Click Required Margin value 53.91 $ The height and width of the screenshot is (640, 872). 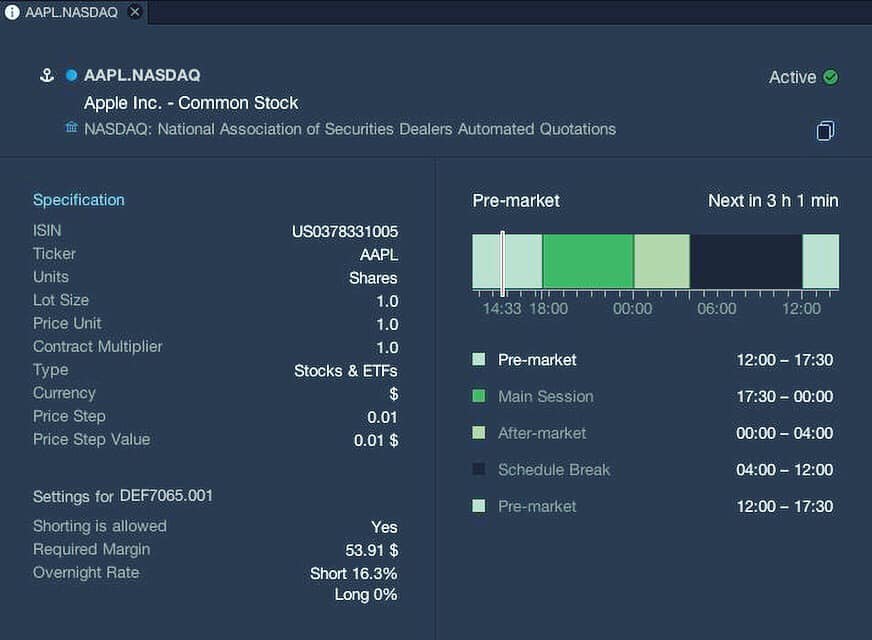pyautogui.click(x=371, y=550)
